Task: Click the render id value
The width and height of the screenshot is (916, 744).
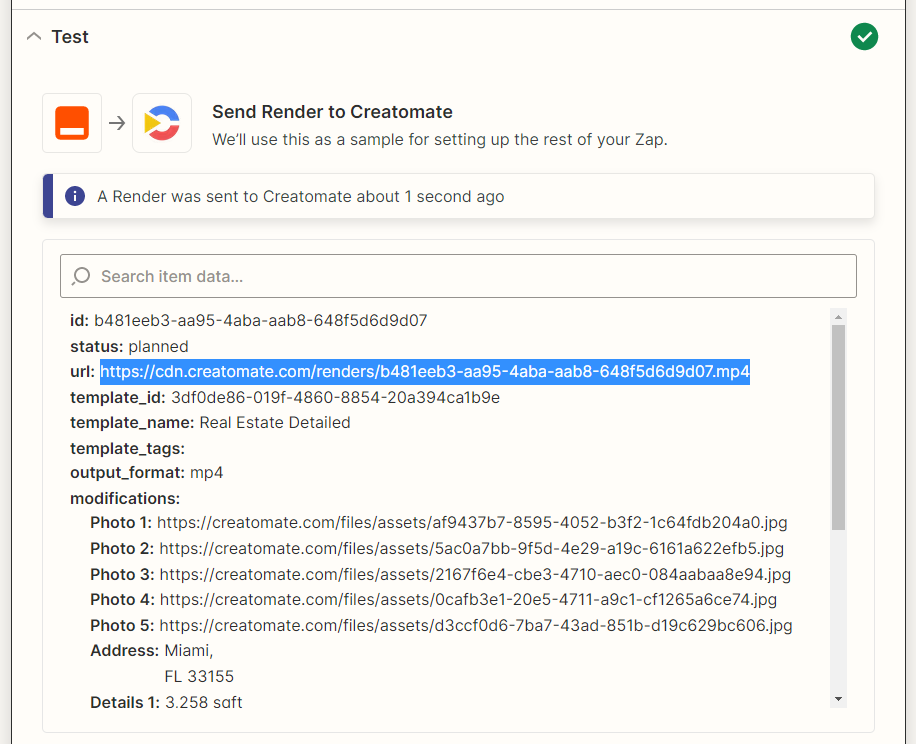Action: click(261, 321)
